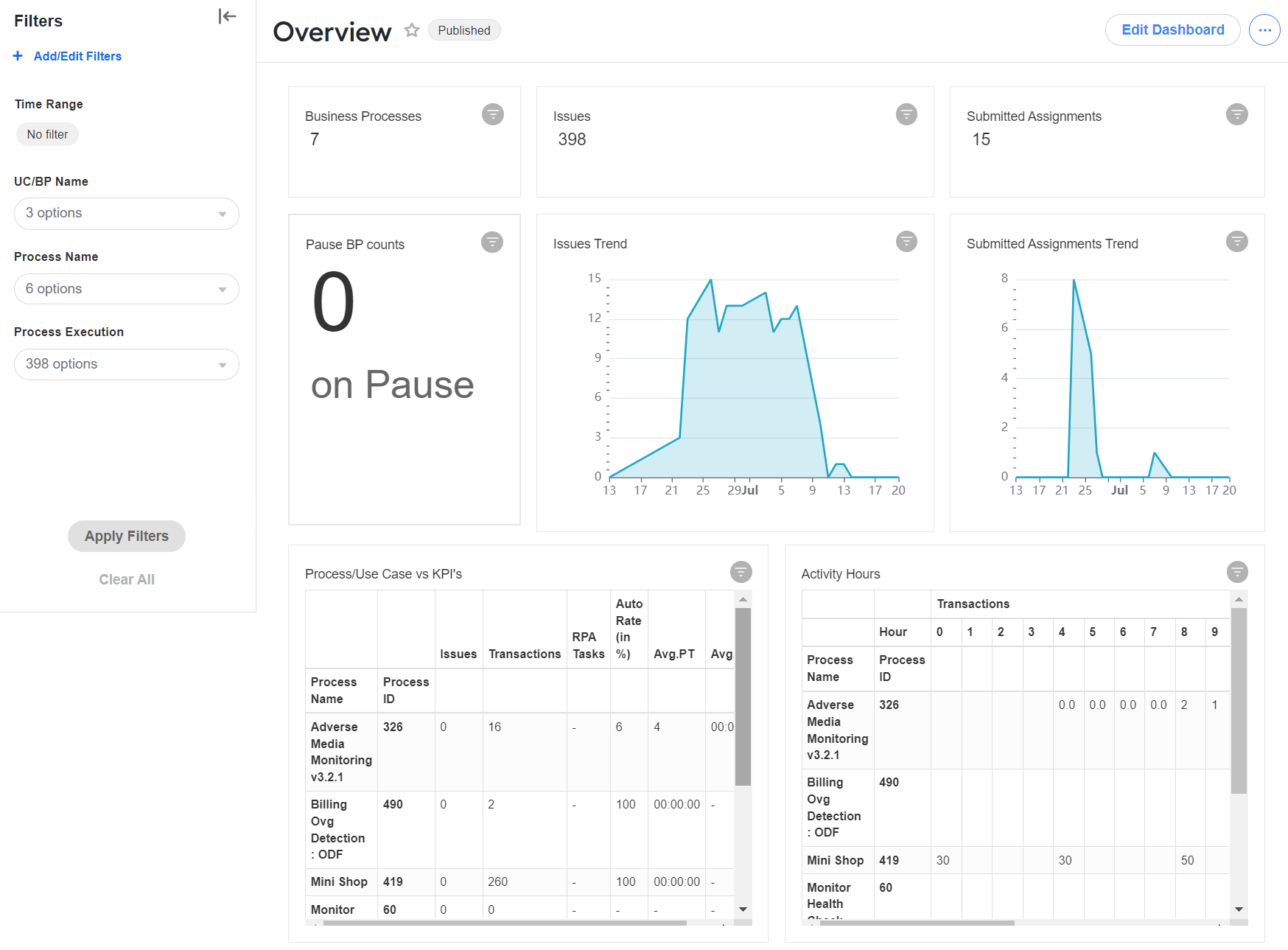1288x950 pixels.
Task: Open filter icon on Issues card
Action: pyautogui.click(x=906, y=114)
